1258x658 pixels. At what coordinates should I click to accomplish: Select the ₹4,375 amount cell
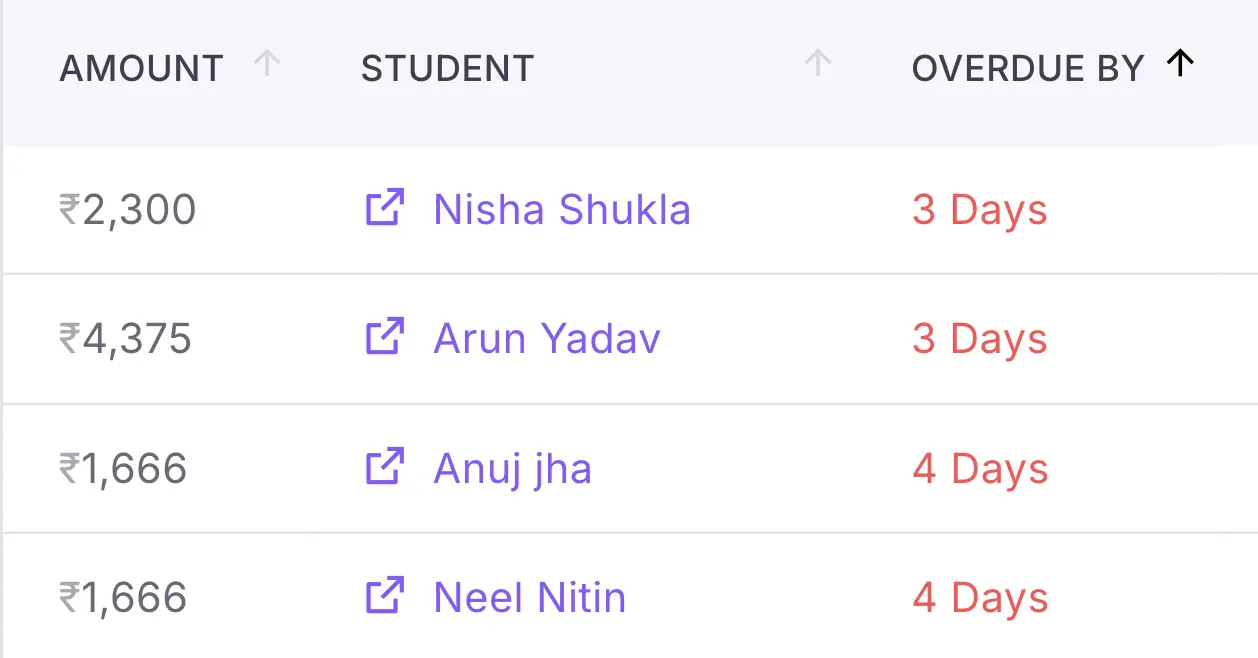coord(125,339)
